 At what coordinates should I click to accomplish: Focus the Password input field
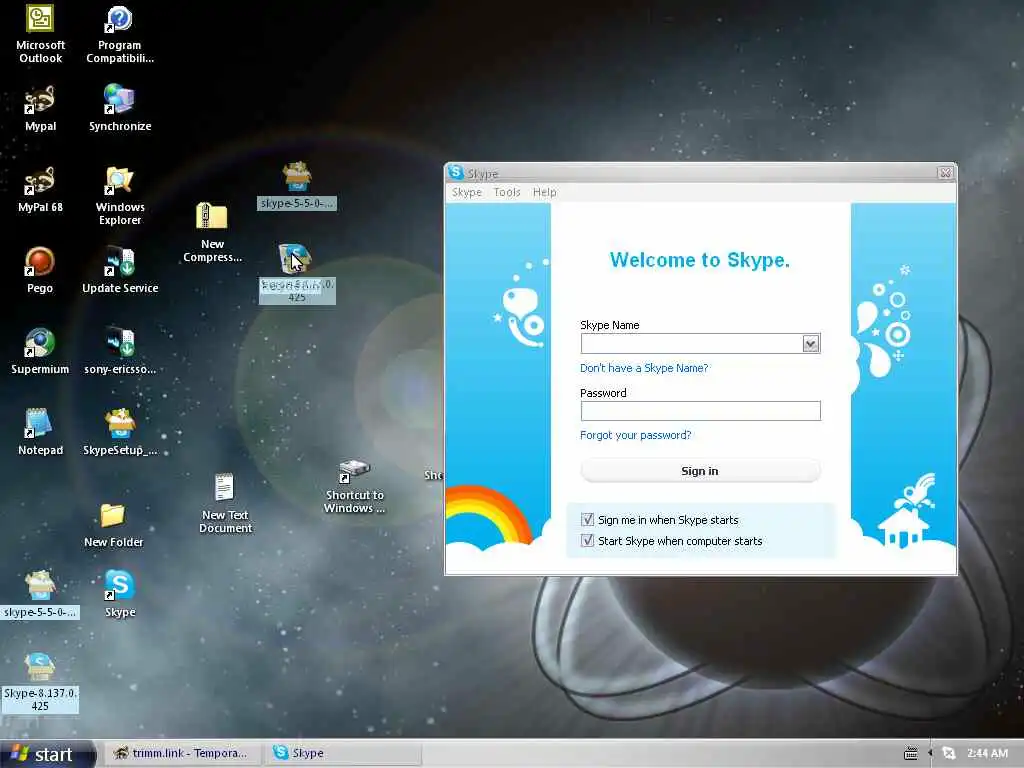[x=700, y=411]
